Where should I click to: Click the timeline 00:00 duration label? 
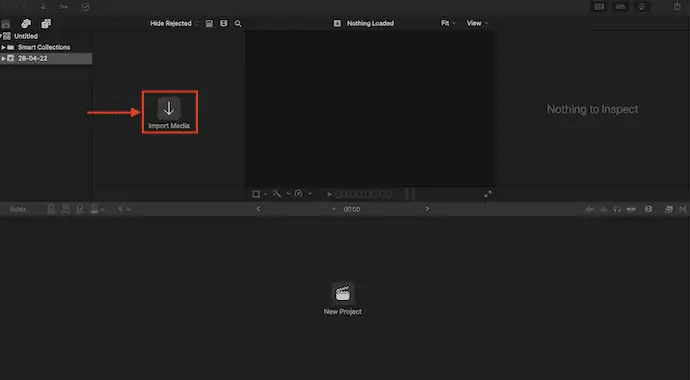352,209
